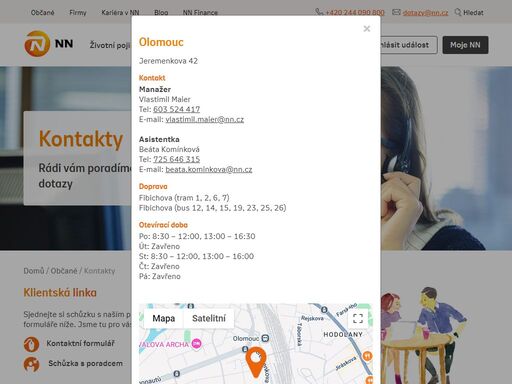This screenshot has height=384, width=512.
Task: Toggle fullscreen view of the map
Action: click(358, 319)
